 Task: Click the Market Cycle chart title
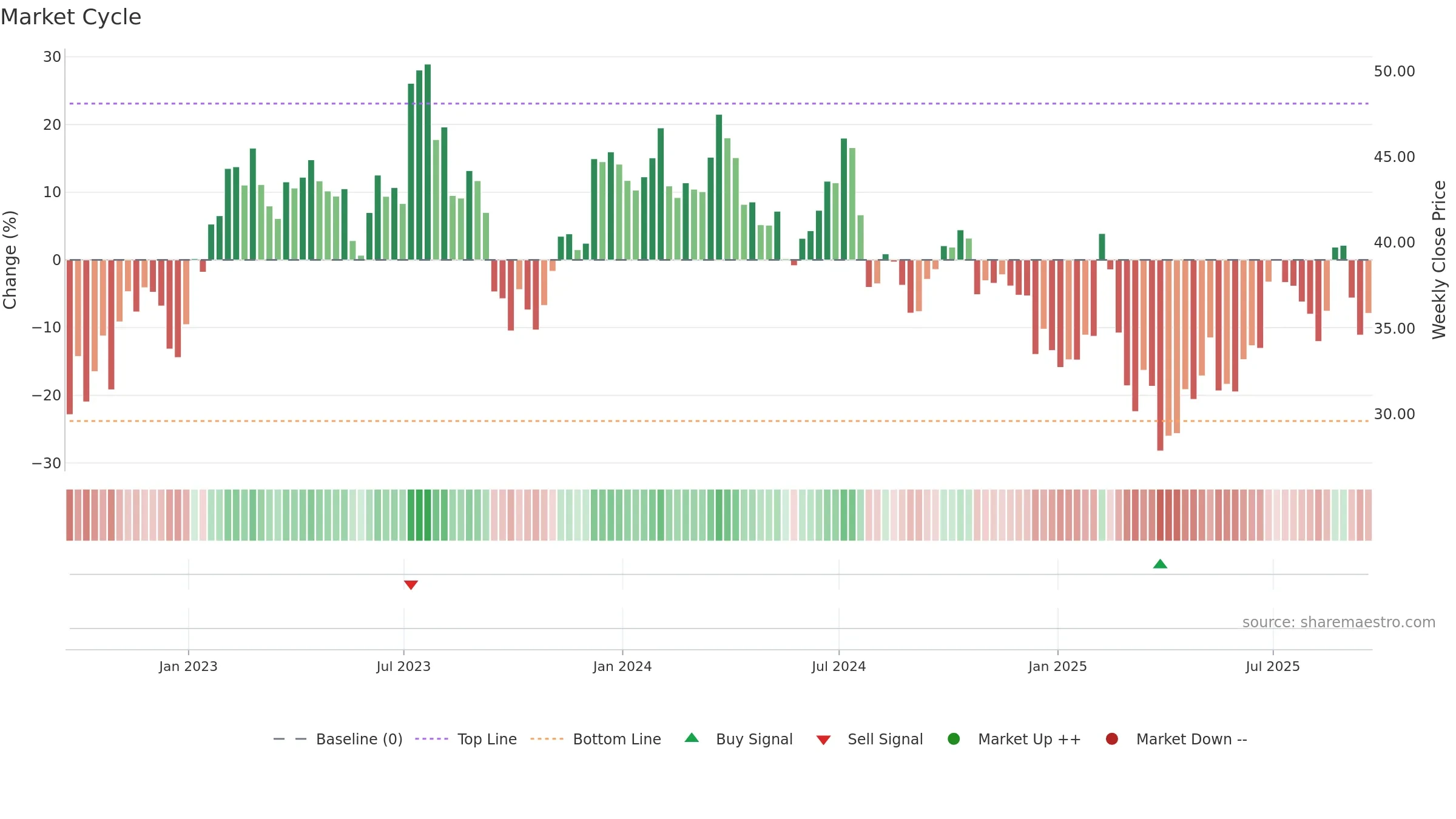coord(71,17)
